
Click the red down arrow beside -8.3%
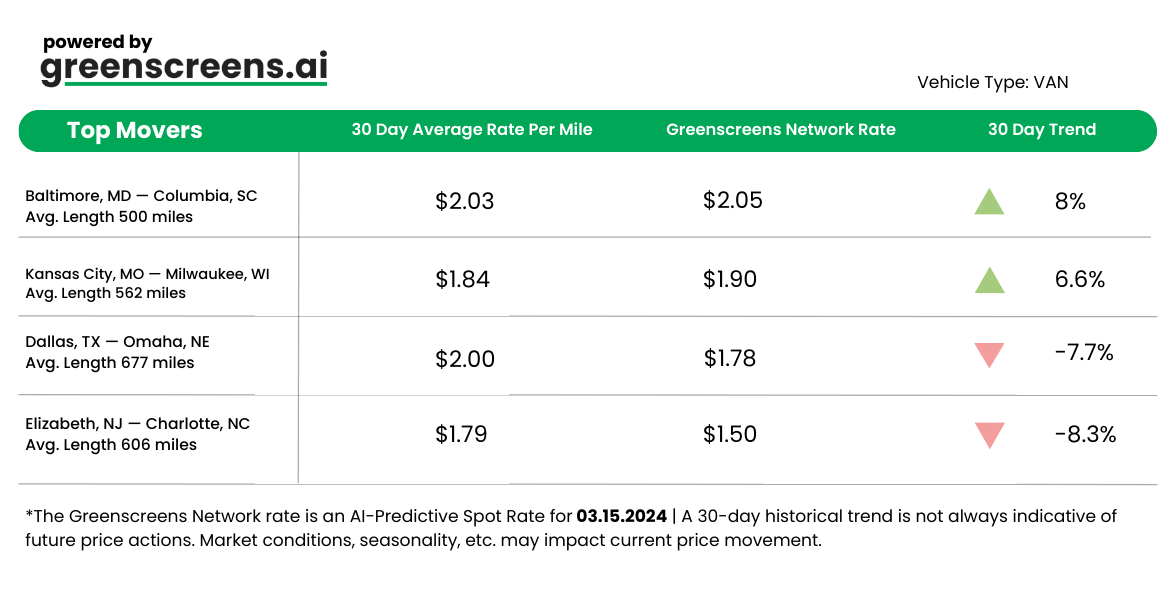click(989, 435)
